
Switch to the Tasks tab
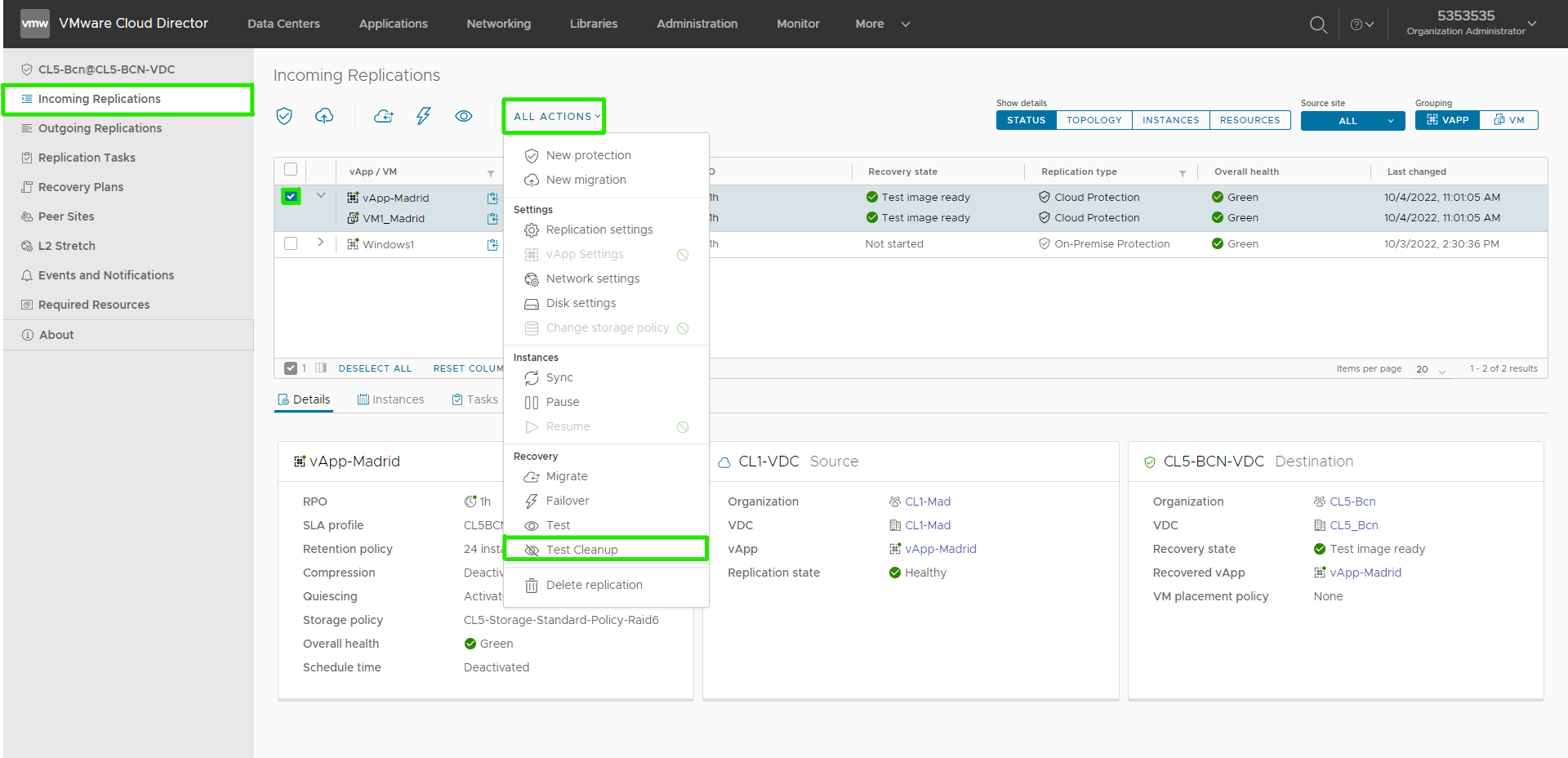(x=474, y=399)
